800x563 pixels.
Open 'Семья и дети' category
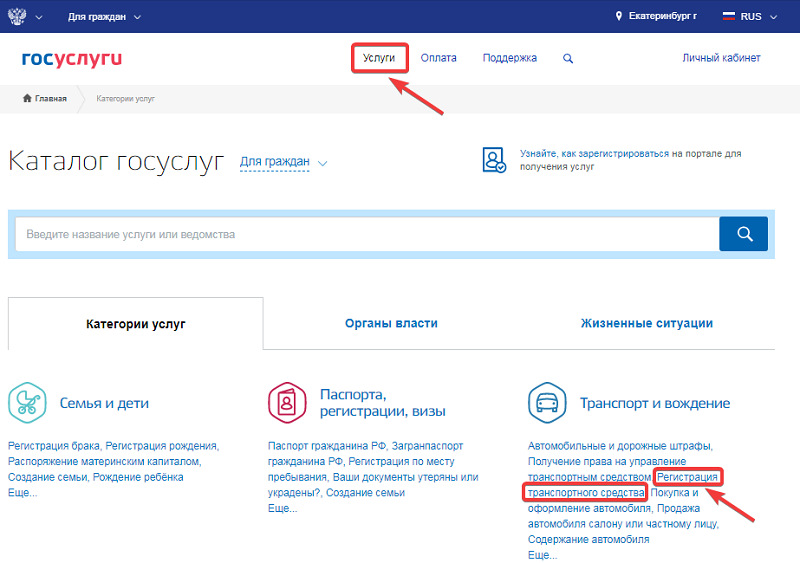pyautogui.click(x=104, y=403)
